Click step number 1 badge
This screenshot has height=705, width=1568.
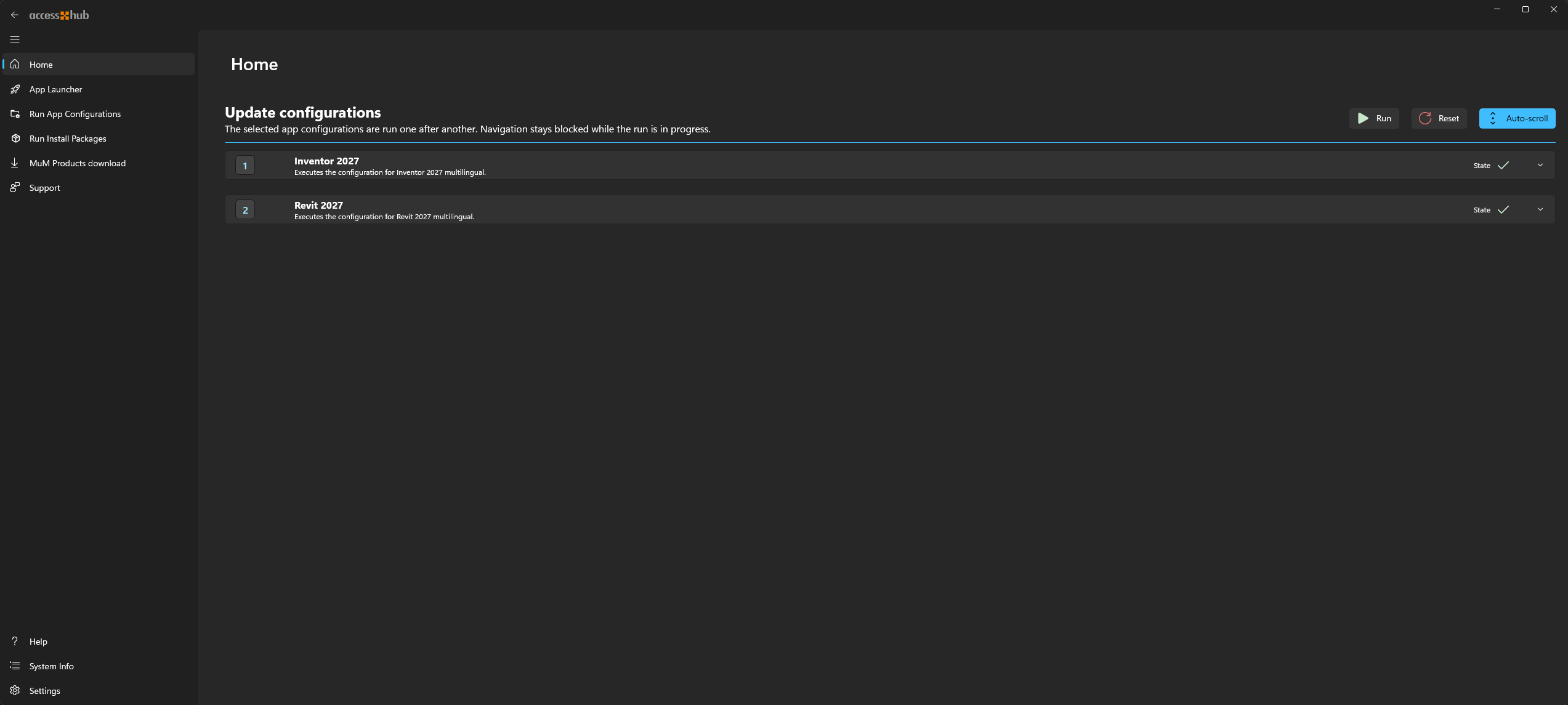tap(245, 165)
